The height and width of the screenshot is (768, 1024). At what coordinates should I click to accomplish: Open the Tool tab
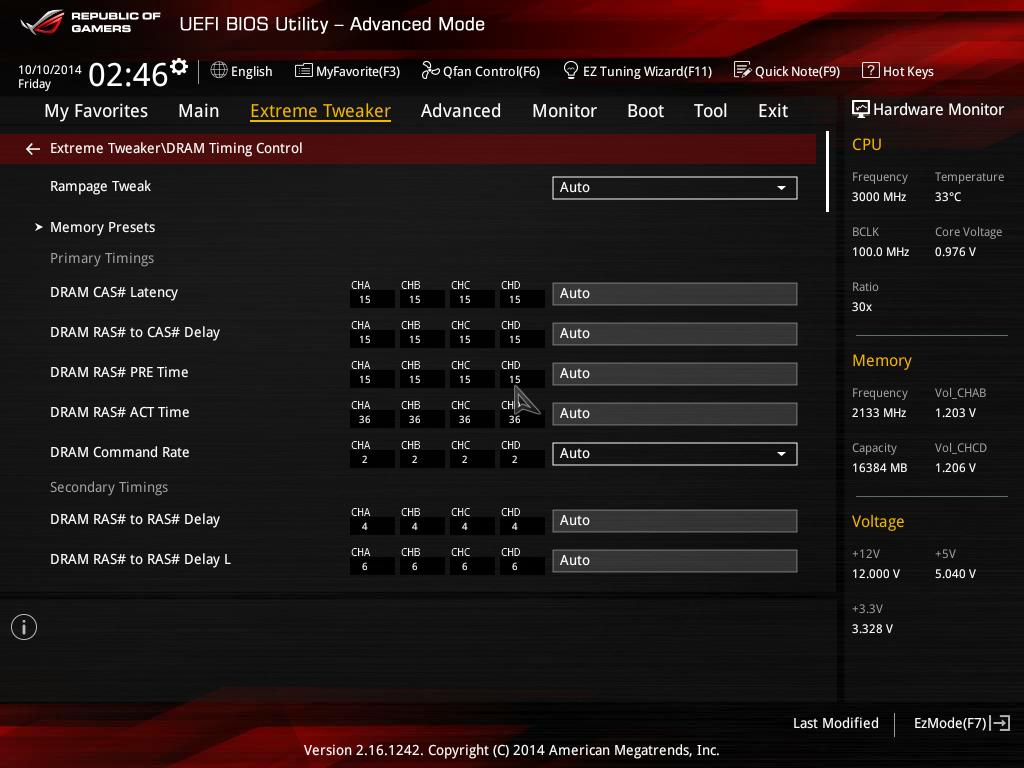pyautogui.click(x=711, y=111)
